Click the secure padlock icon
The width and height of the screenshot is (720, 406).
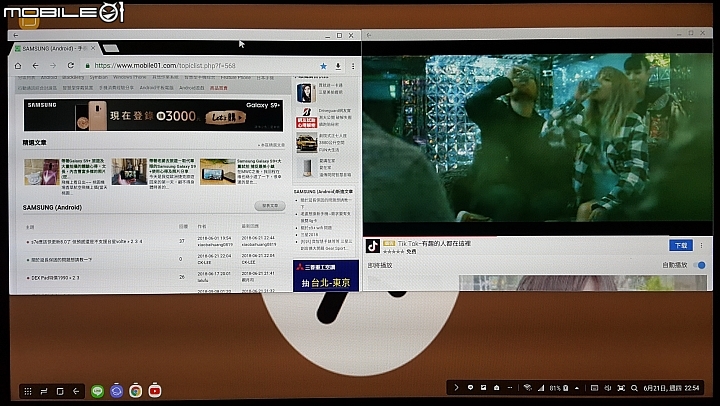click(88, 66)
